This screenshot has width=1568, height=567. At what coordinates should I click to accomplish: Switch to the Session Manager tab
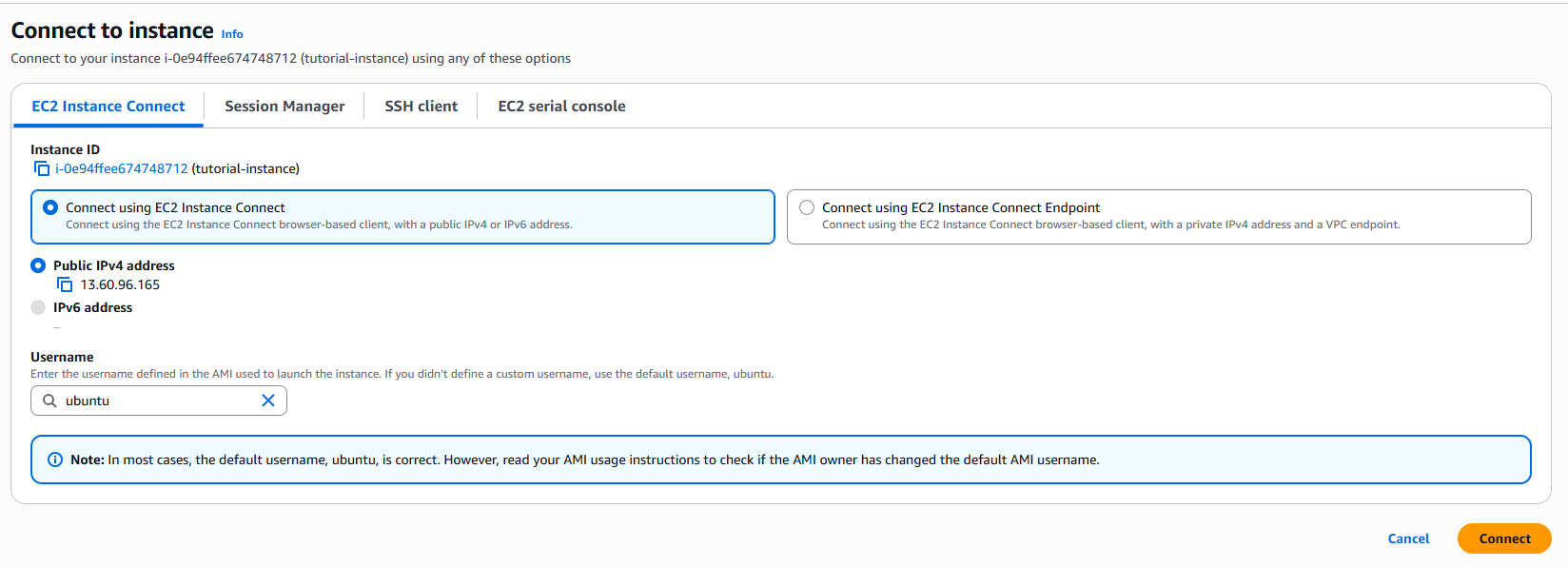[x=284, y=107]
